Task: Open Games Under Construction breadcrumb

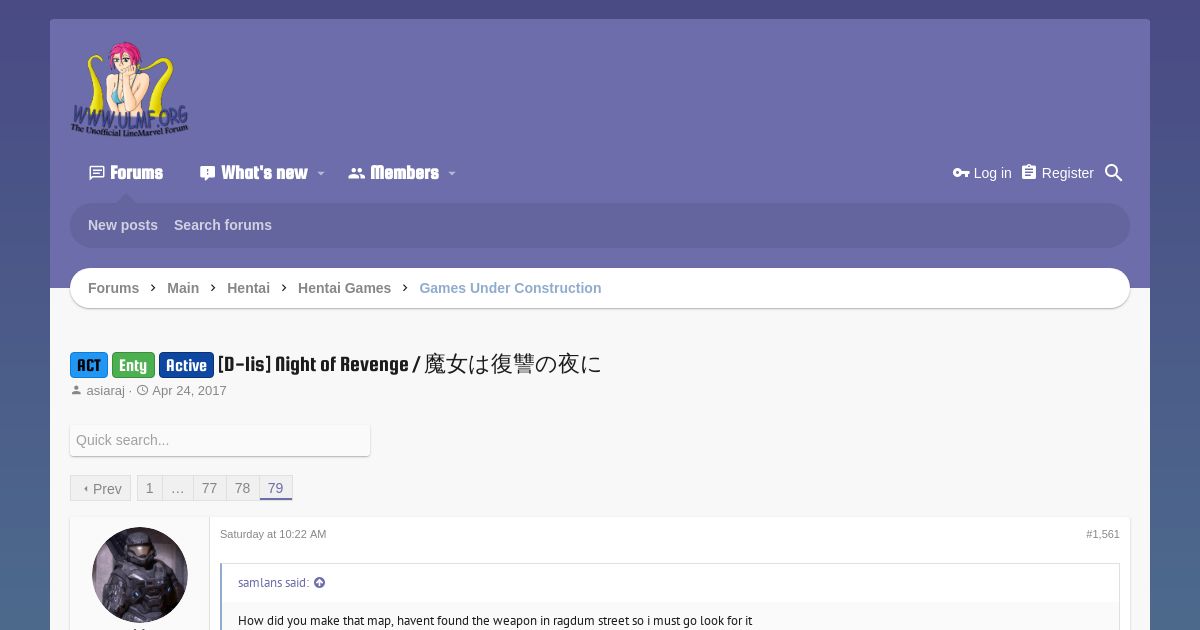Action: 510,288
